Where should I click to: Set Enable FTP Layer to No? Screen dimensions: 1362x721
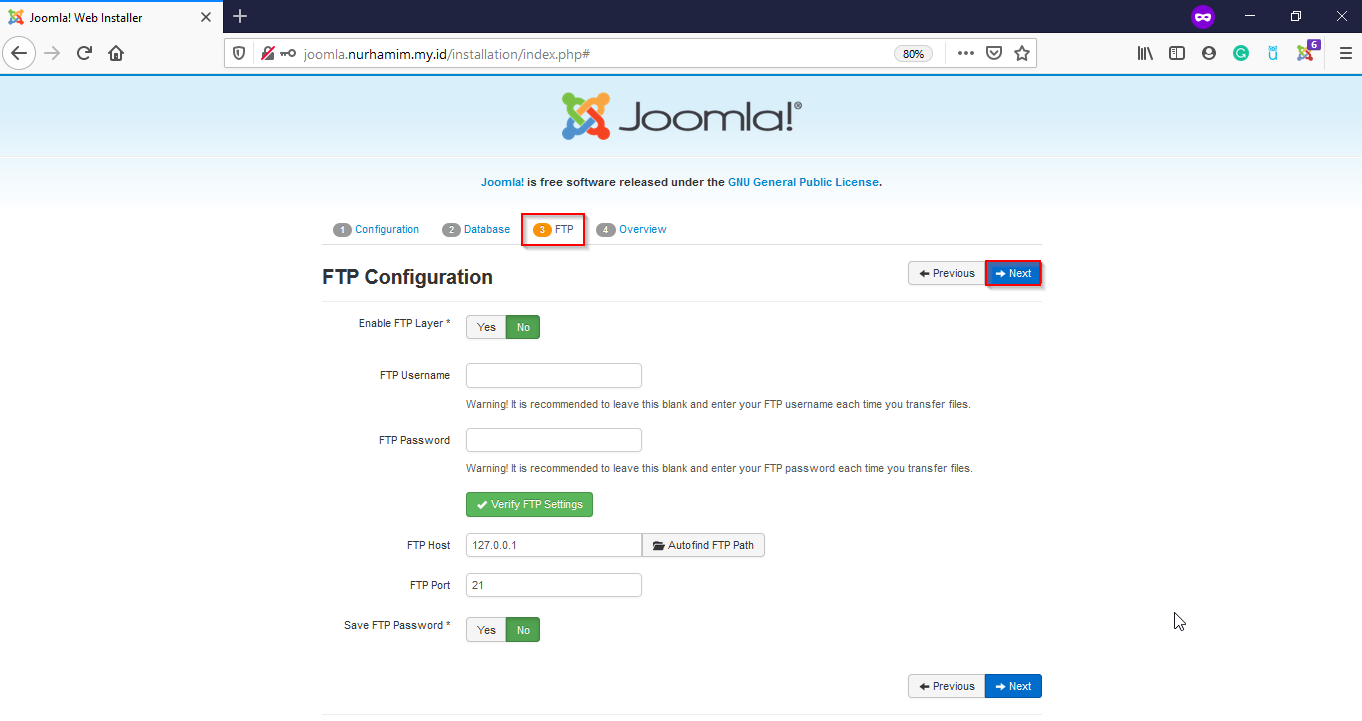click(523, 327)
